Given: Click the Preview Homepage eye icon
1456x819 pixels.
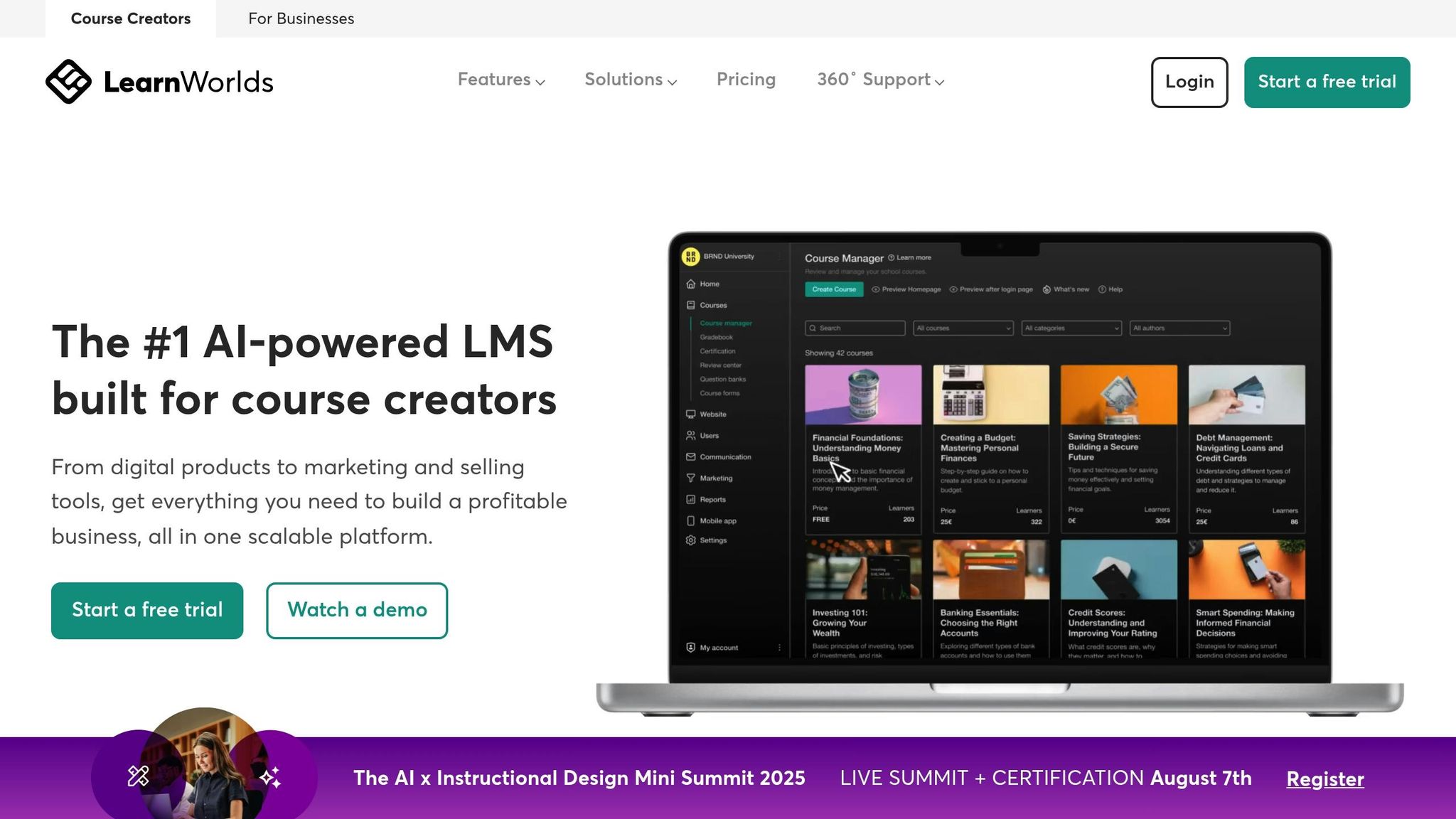Looking at the screenshot, I should pos(876,289).
